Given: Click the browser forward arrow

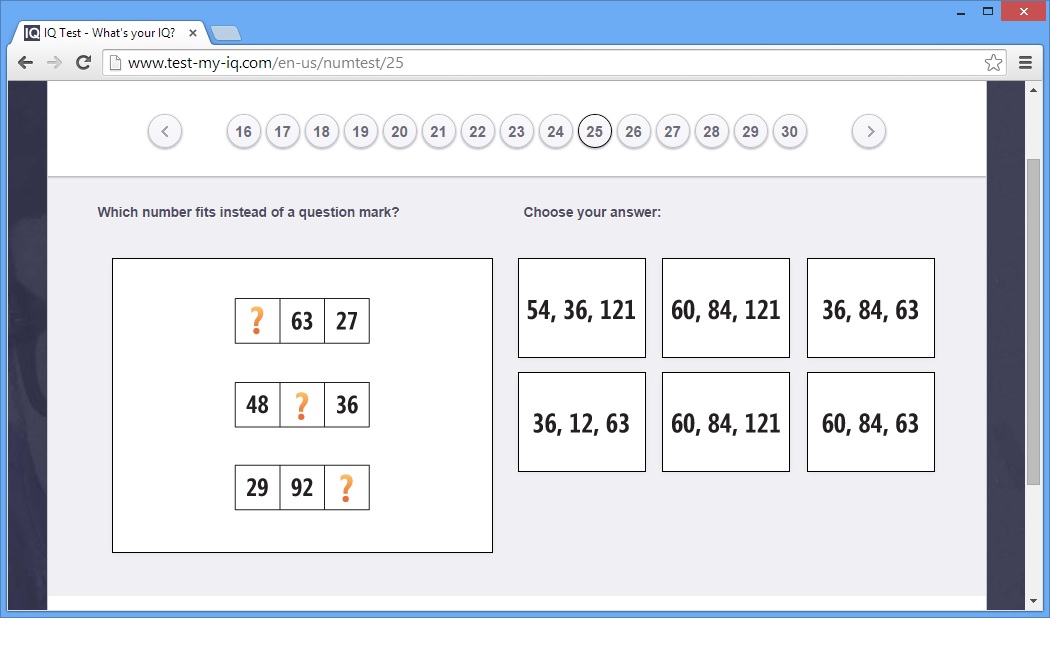Looking at the screenshot, I should (54, 63).
